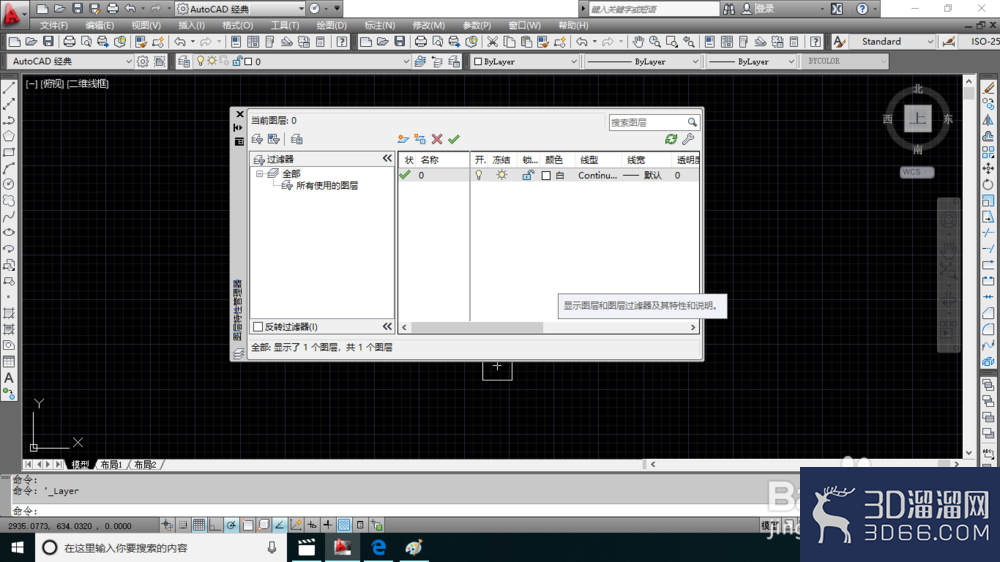Click the 登录 sign-in button

tap(764, 9)
